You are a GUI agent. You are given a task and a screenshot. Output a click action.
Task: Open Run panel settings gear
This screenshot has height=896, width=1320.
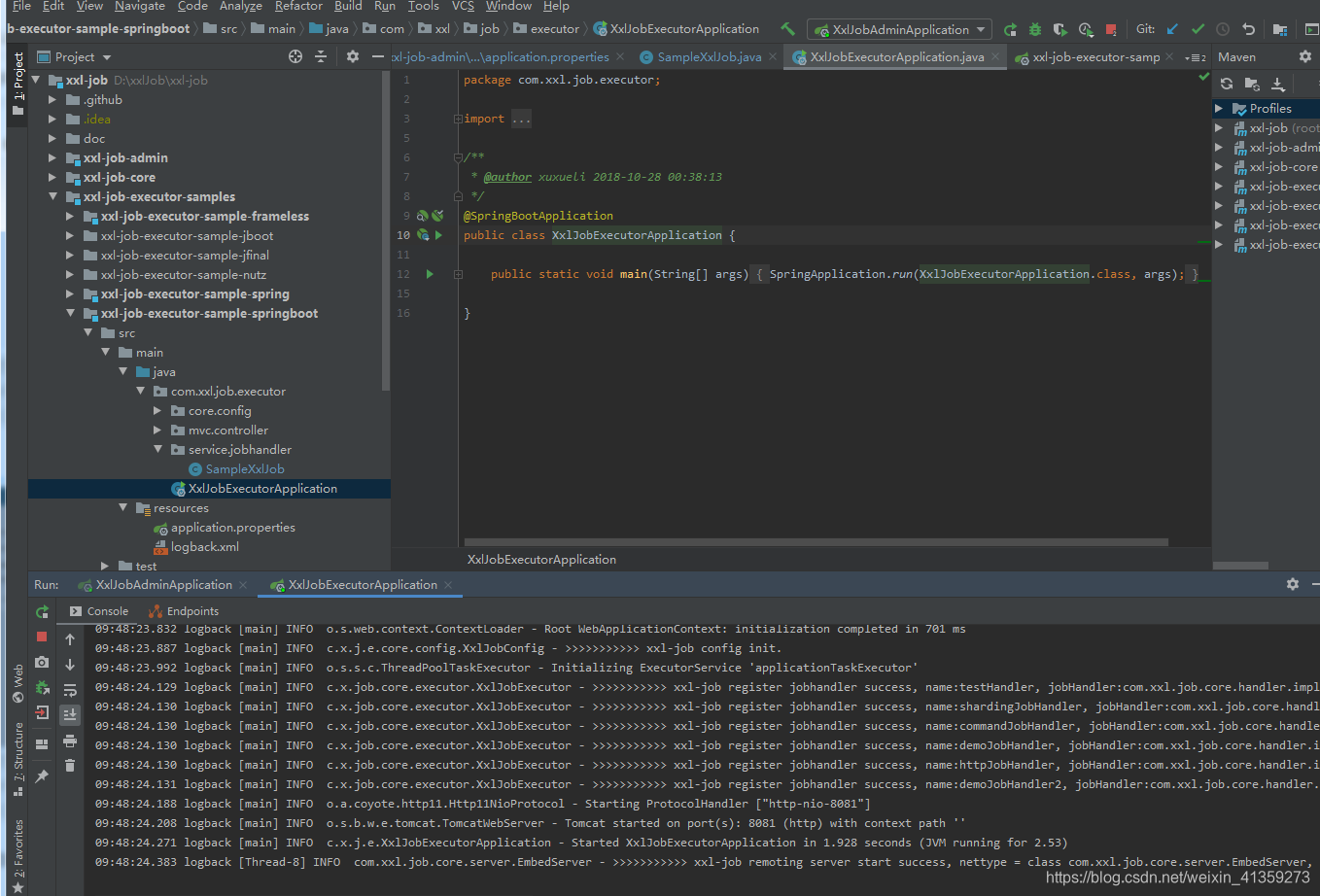[1293, 584]
